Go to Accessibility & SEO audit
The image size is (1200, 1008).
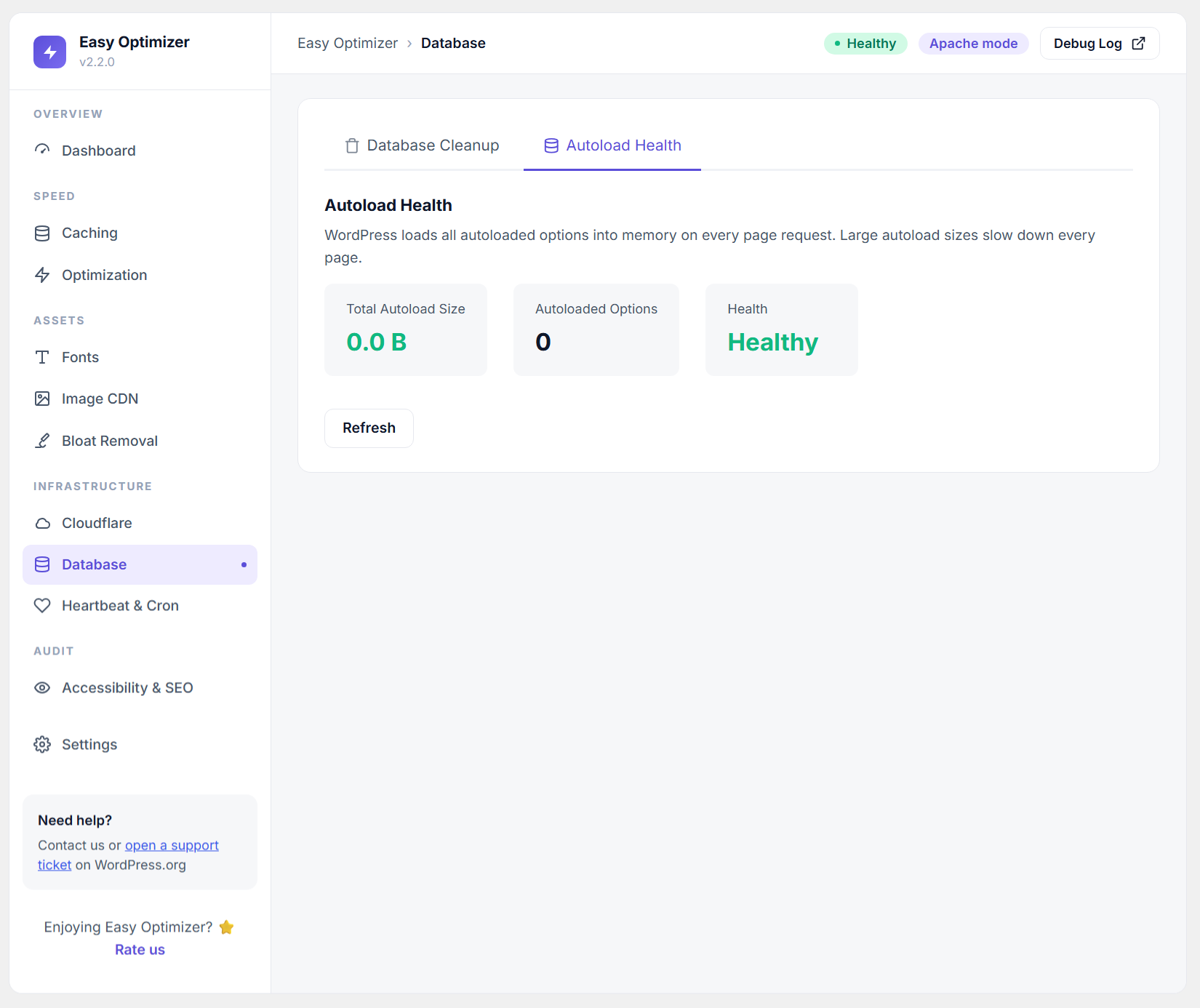pyautogui.click(x=140, y=688)
